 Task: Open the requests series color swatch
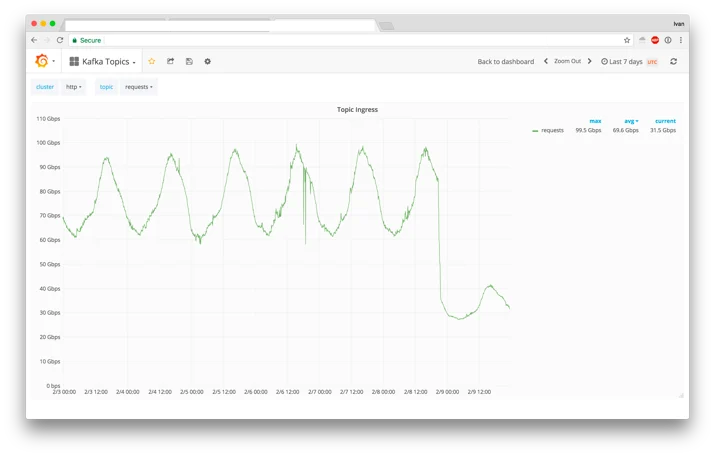click(535, 131)
